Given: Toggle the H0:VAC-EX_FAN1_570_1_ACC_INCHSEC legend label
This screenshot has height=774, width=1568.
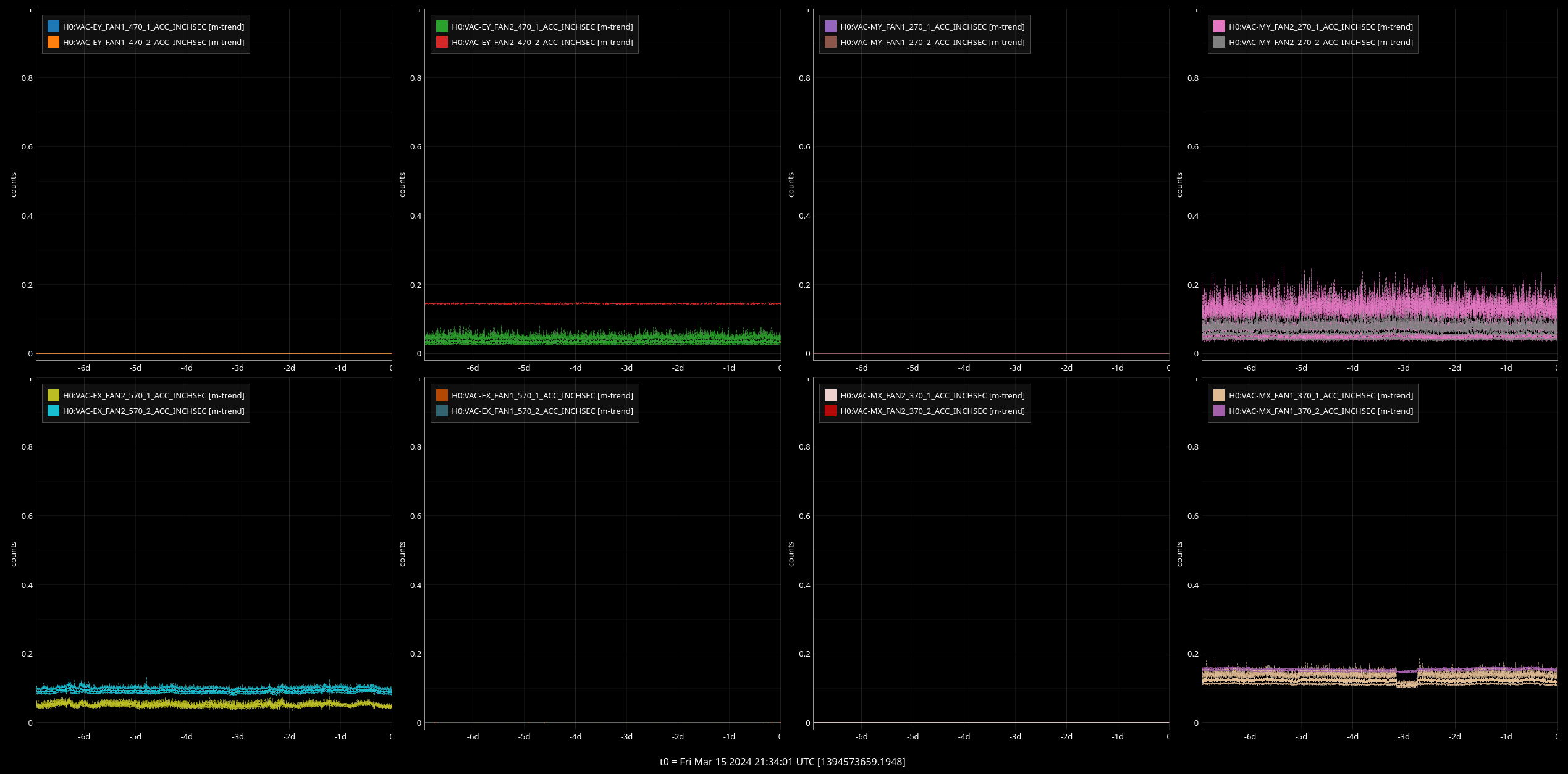Looking at the screenshot, I should 542,395.
